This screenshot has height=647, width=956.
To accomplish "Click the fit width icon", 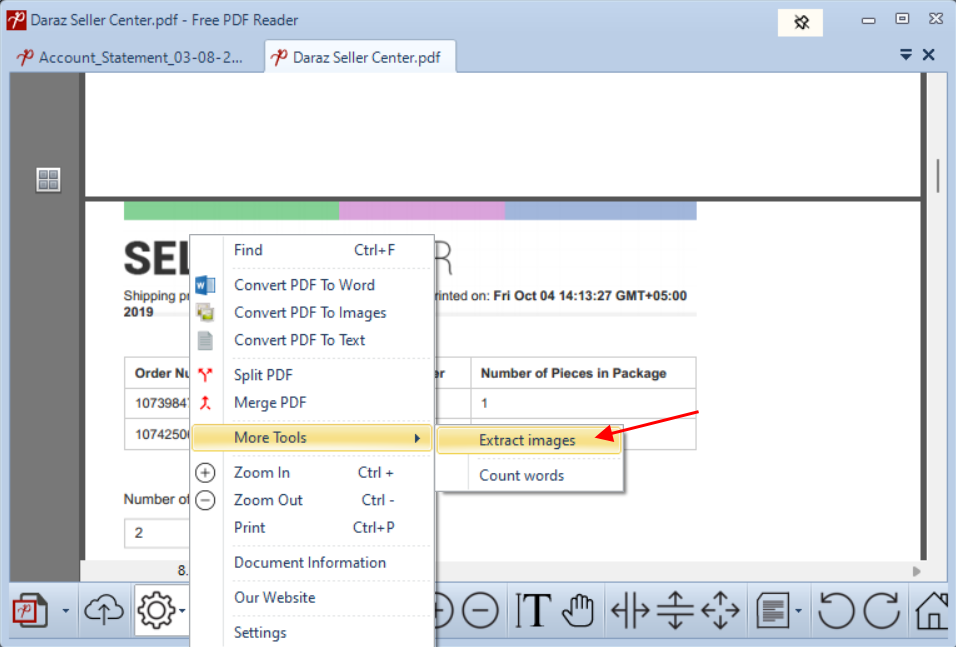I will [630, 610].
